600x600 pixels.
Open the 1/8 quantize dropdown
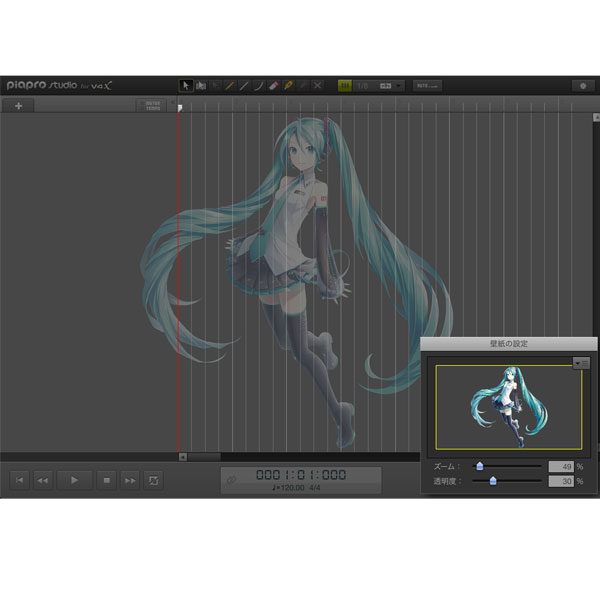coord(379,86)
